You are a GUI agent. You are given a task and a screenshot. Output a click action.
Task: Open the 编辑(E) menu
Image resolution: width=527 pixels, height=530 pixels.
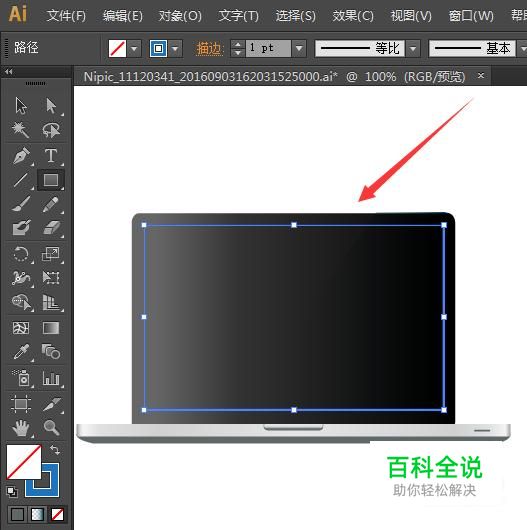tap(123, 16)
